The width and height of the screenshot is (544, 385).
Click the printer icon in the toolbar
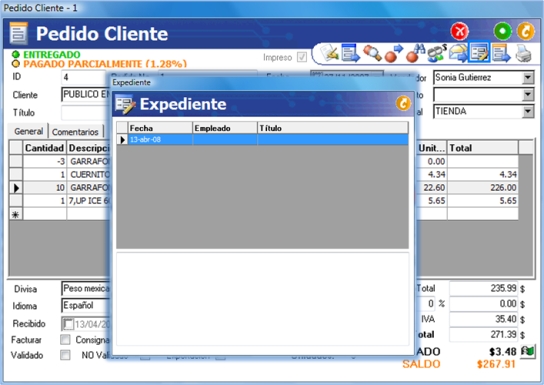523,53
